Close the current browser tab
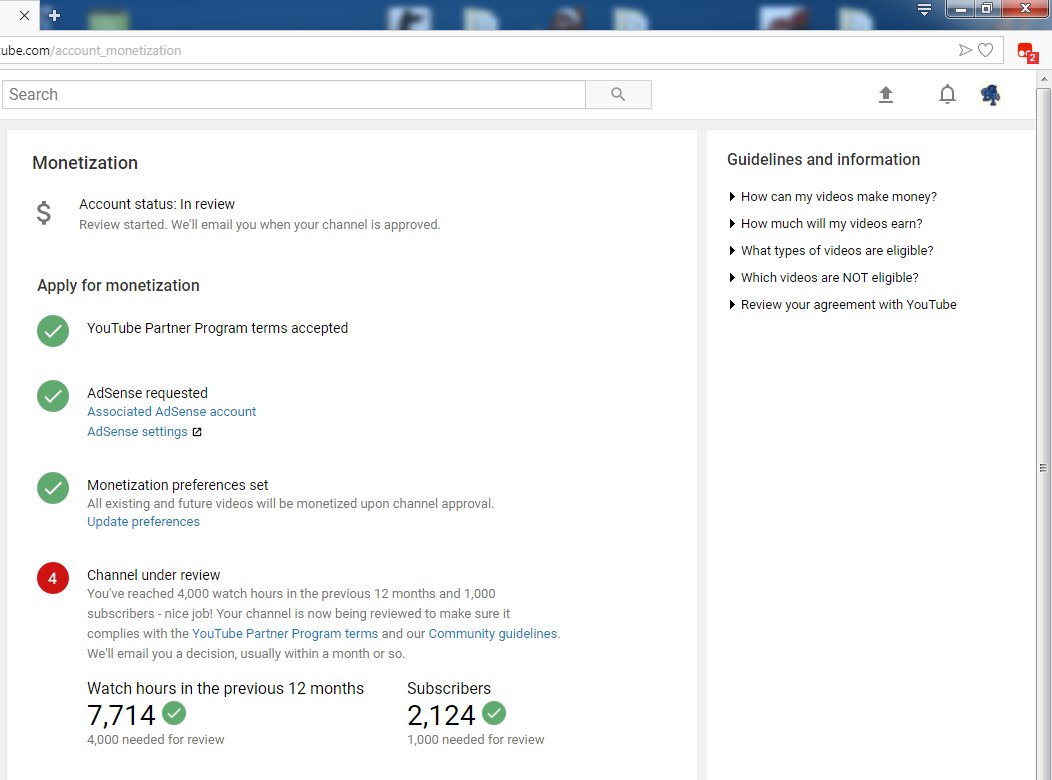The height and width of the screenshot is (780, 1052). tap(24, 15)
